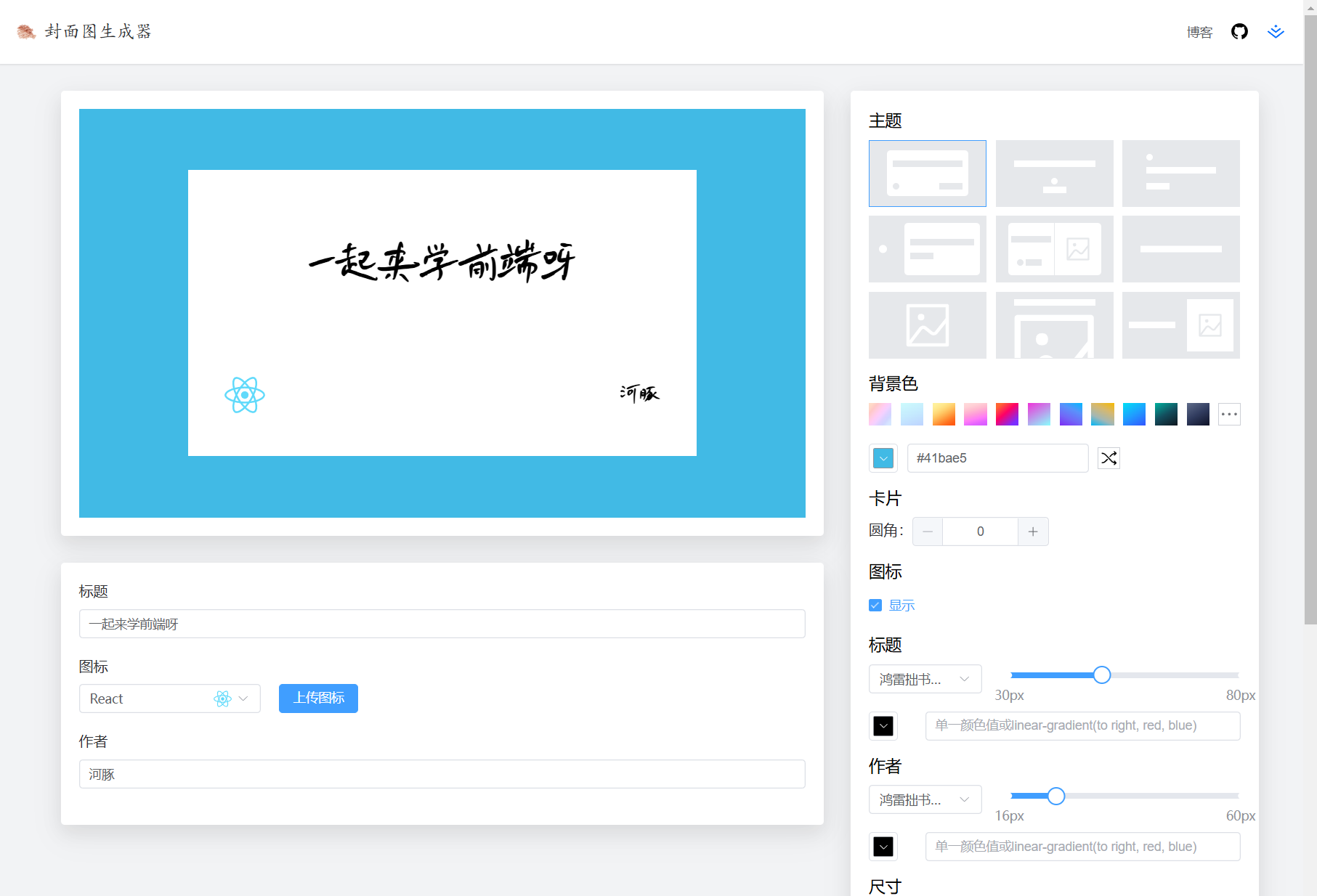Image resolution: width=1317 pixels, height=896 pixels.
Task: Click the shuffle random background color icon
Action: click(1109, 458)
